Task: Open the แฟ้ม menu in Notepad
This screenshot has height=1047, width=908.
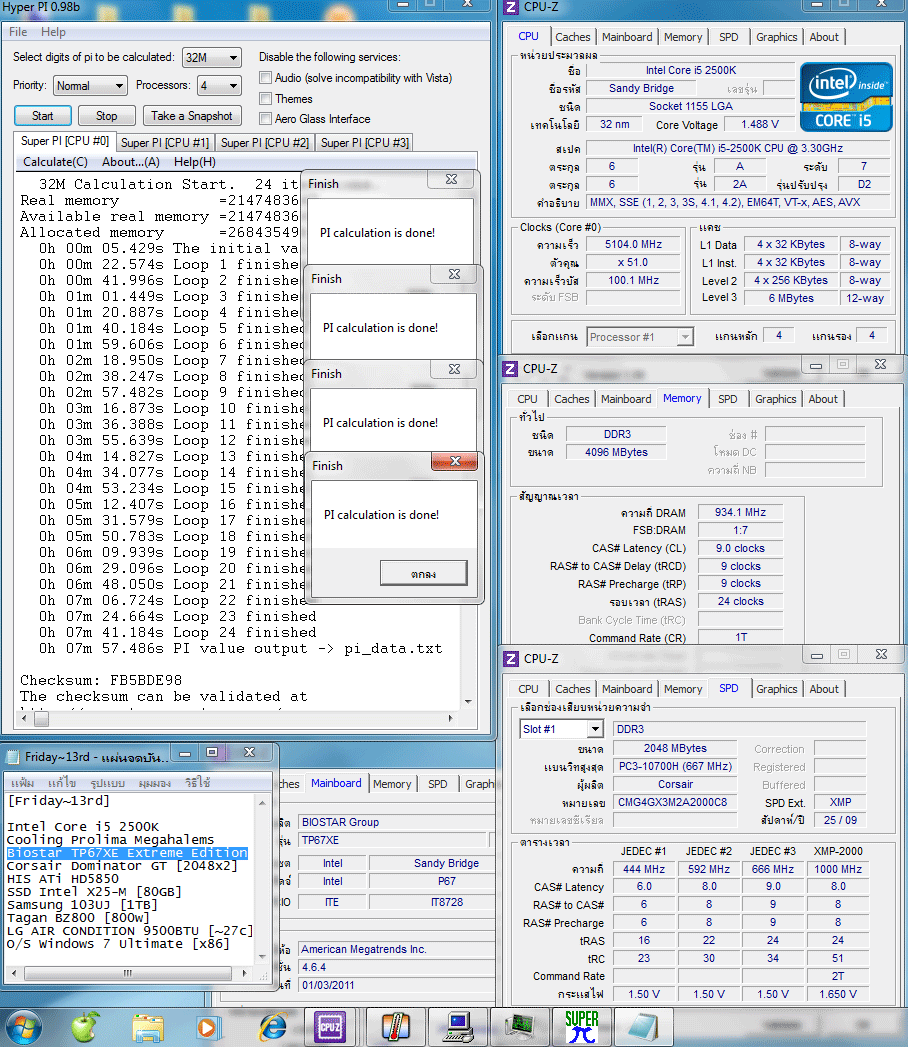Action: (23, 783)
